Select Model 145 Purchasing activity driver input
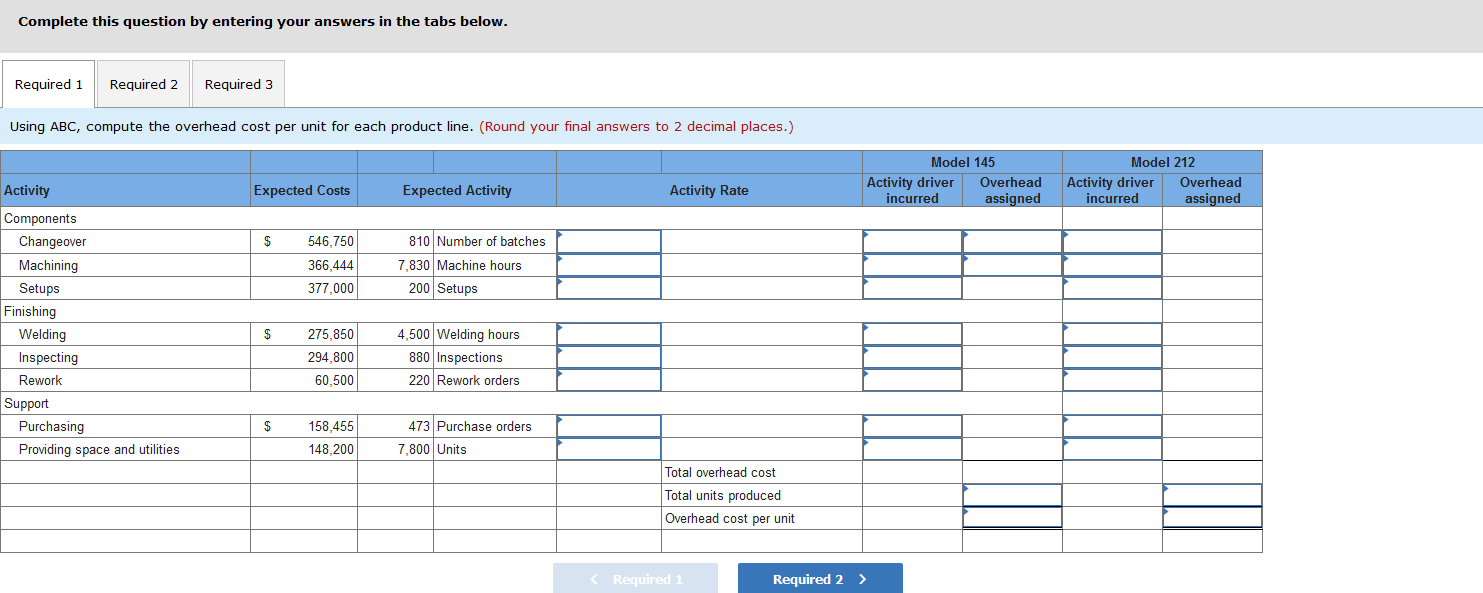The height and width of the screenshot is (593, 1483). pos(912,426)
